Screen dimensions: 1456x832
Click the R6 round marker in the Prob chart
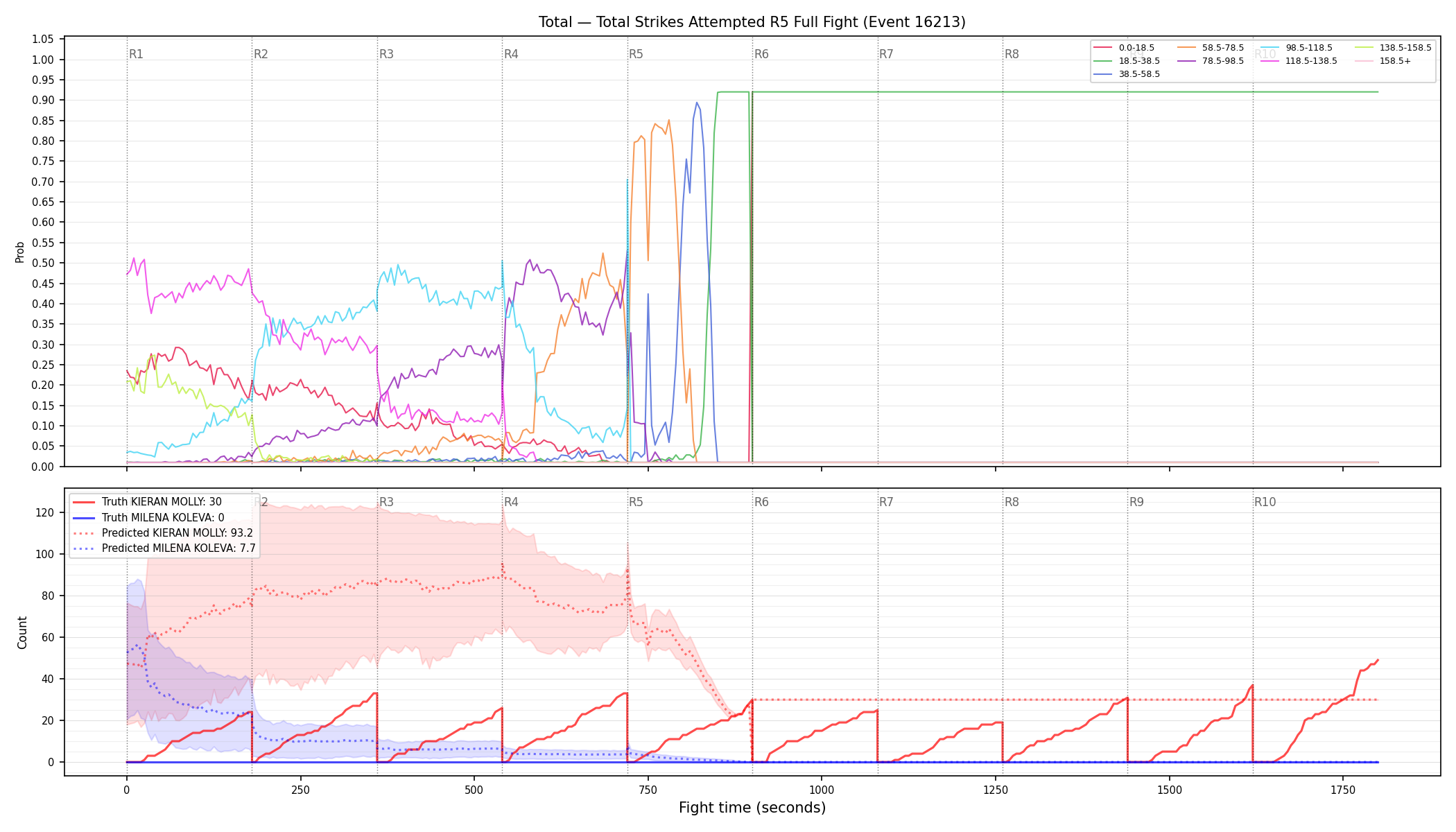[x=761, y=54]
